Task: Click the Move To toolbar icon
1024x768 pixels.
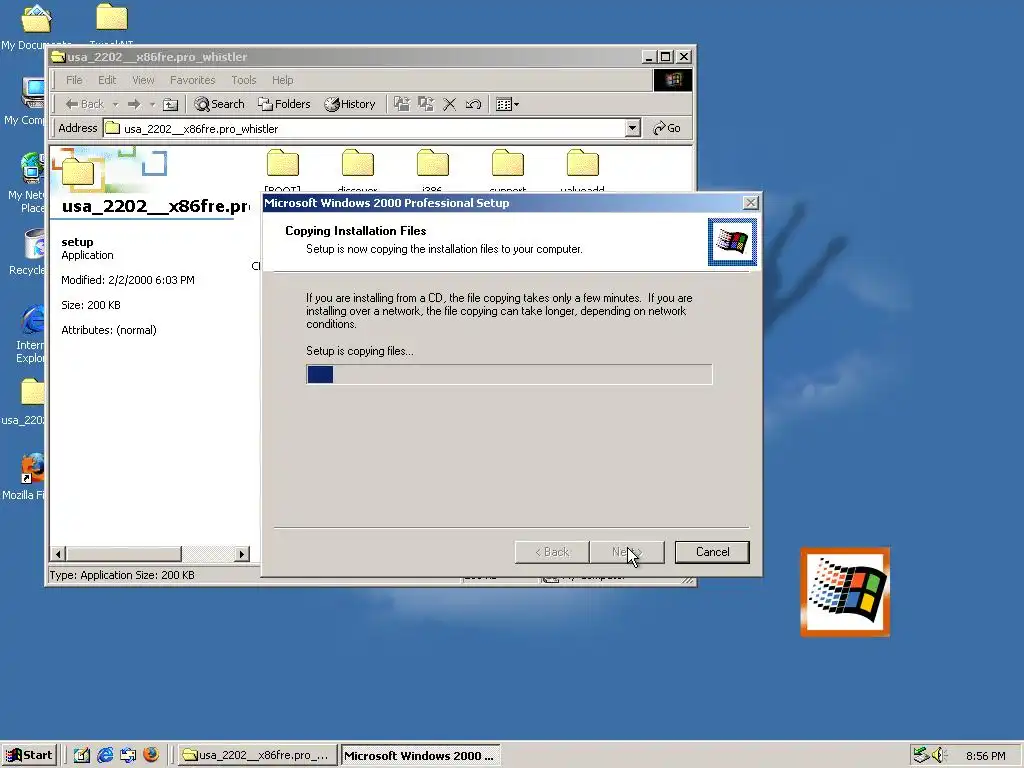Action: click(402, 104)
